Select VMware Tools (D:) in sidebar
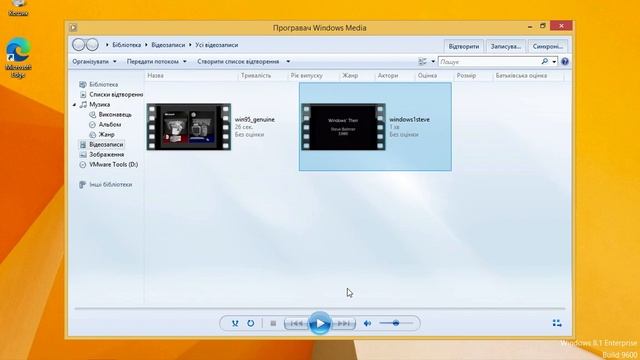Image resolution: width=640 pixels, height=360 pixels. pyautogui.click(x=113, y=164)
